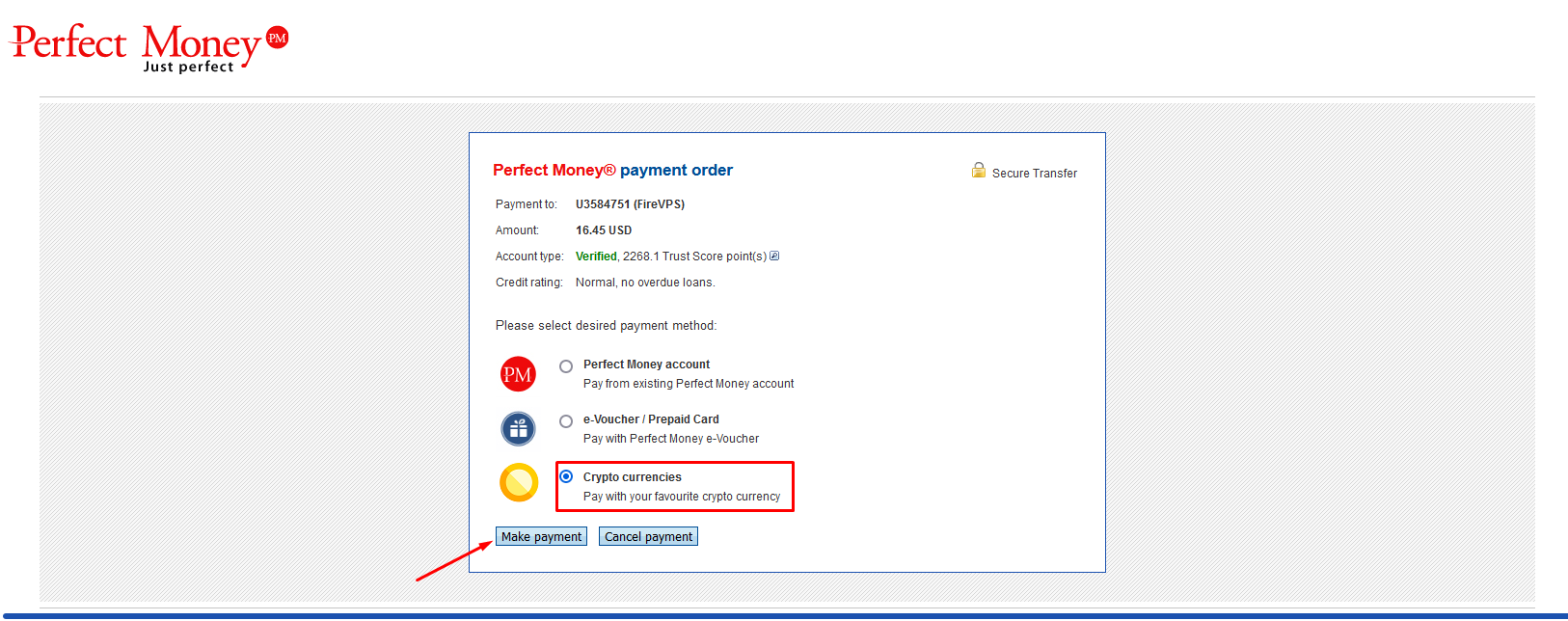Open the Trust Score info icon
Viewport: 1568px width, 621px height.
(x=774, y=256)
